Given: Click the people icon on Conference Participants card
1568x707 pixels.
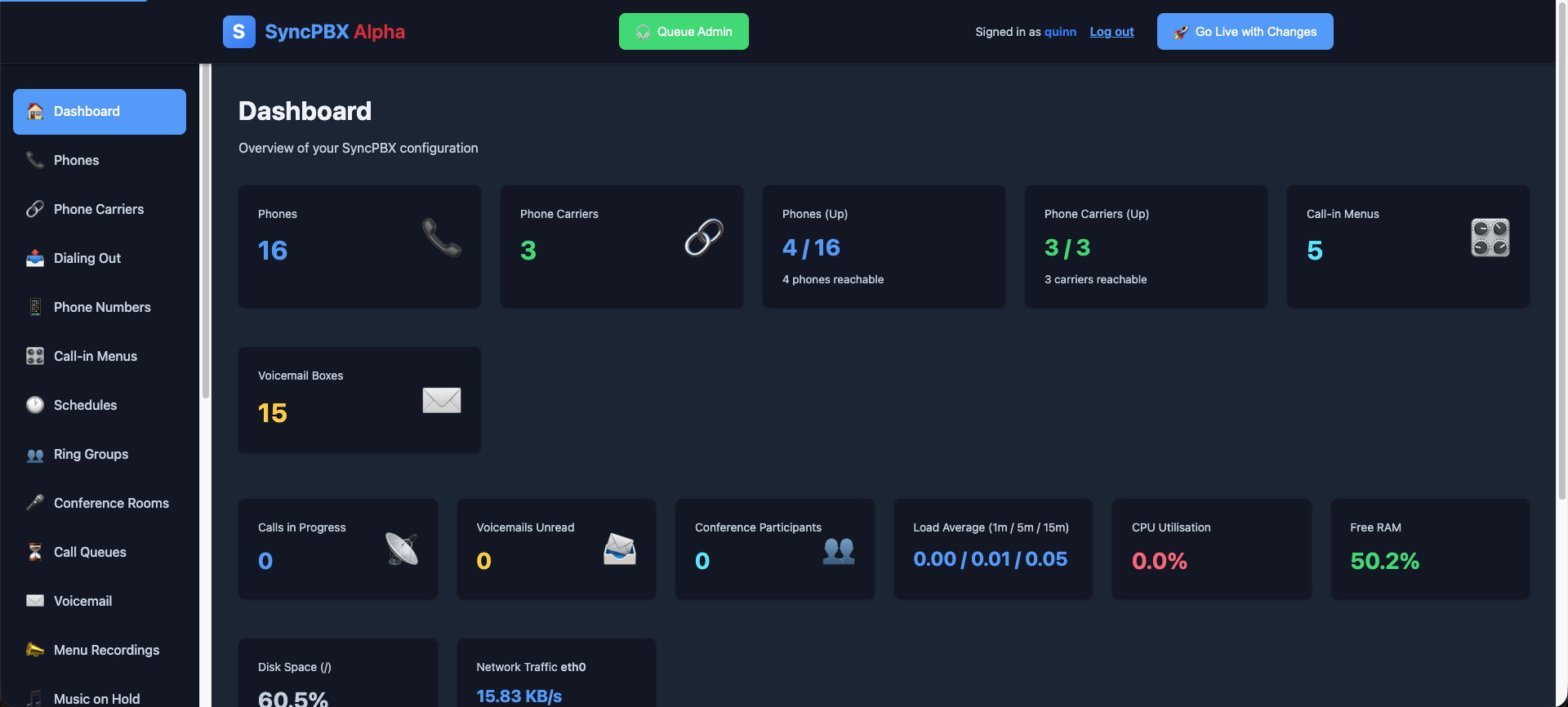Looking at the screenshot, I should [839, 550].
